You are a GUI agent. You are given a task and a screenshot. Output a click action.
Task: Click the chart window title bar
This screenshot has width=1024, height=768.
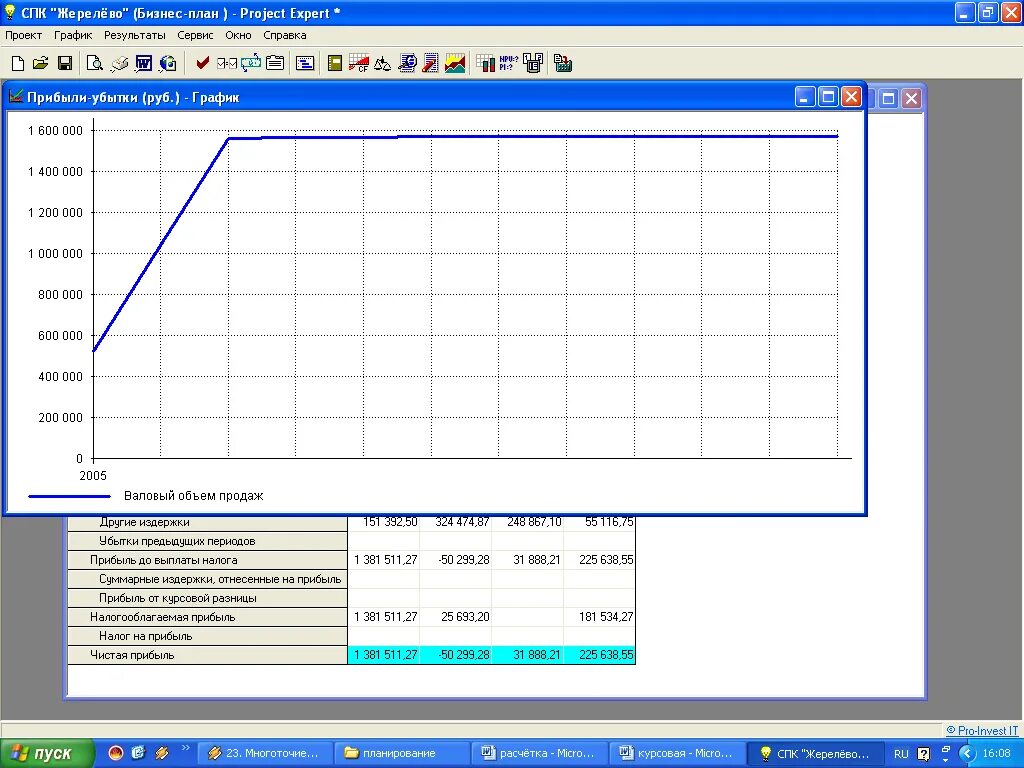point(398,97)
